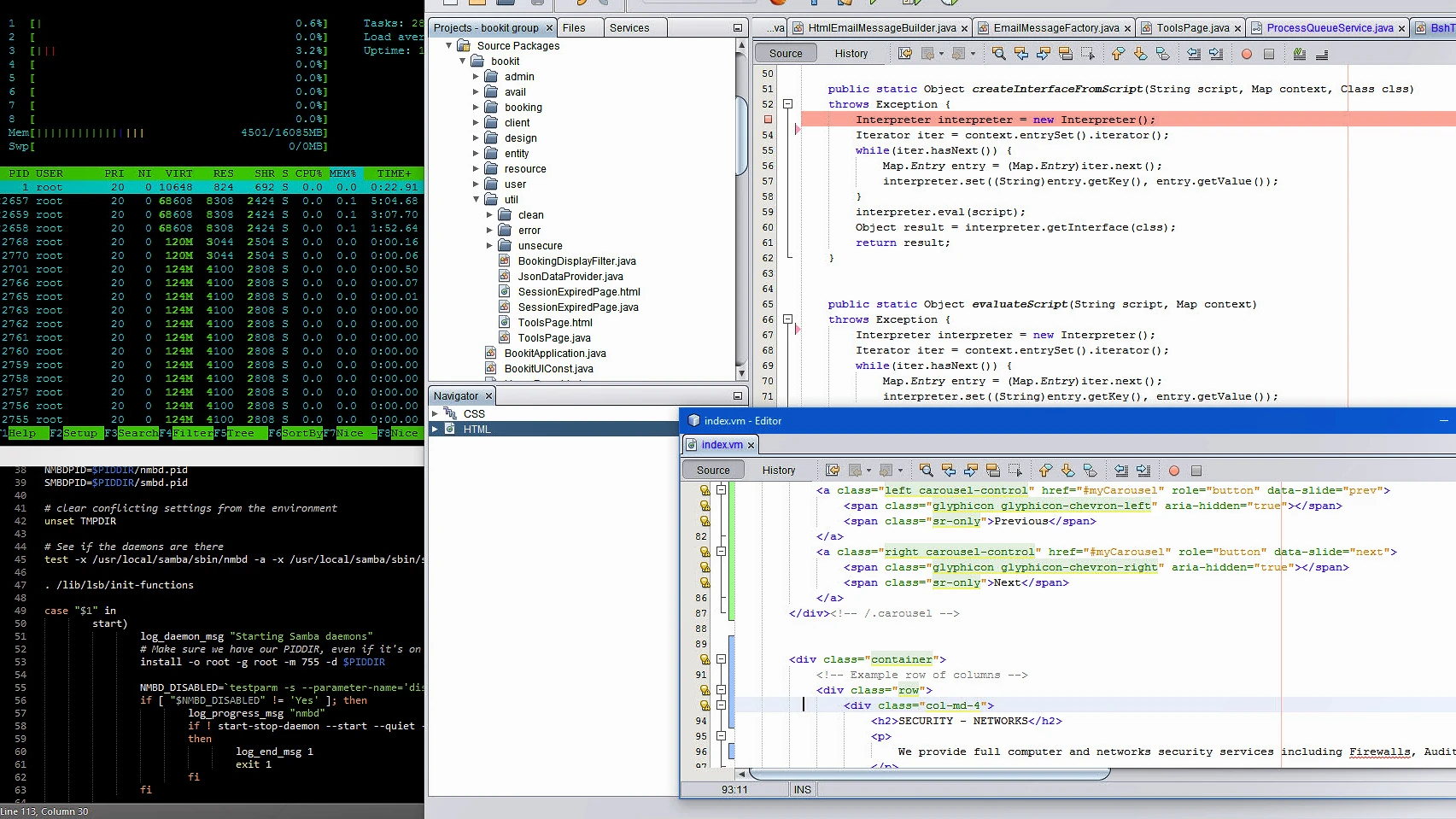The image size is (1456, 819).
Task: Select BookingDisplayFilter.java in project tree
Action: pos(576,261)
